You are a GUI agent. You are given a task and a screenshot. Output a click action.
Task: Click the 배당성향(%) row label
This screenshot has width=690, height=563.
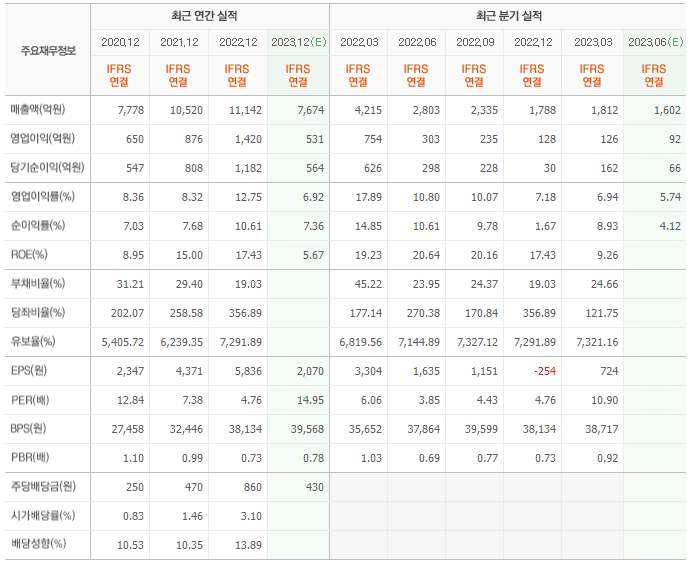(38, 544)
